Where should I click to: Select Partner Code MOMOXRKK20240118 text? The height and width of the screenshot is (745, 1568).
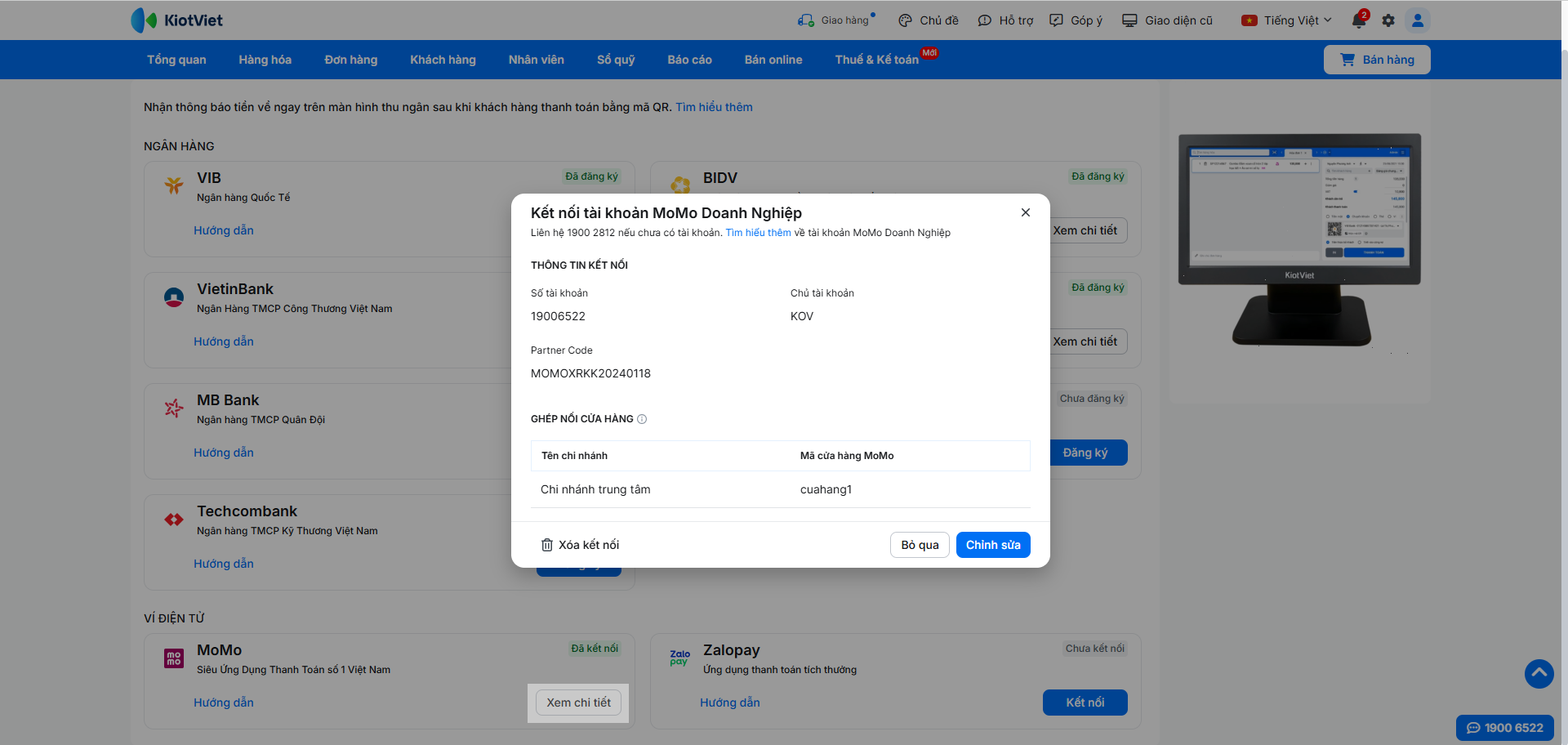click(590, 373)
